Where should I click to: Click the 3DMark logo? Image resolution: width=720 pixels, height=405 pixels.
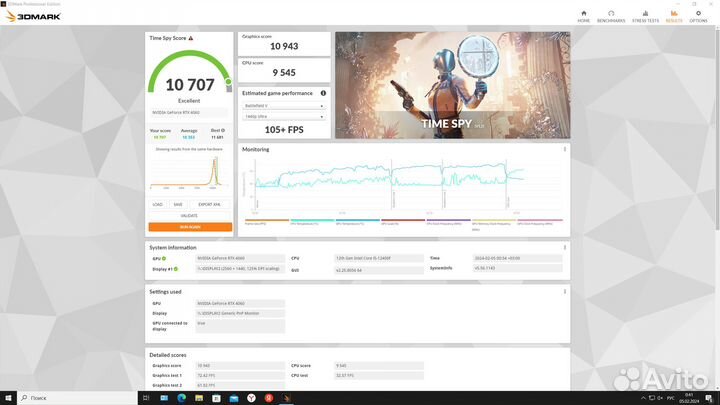(33, 17)
